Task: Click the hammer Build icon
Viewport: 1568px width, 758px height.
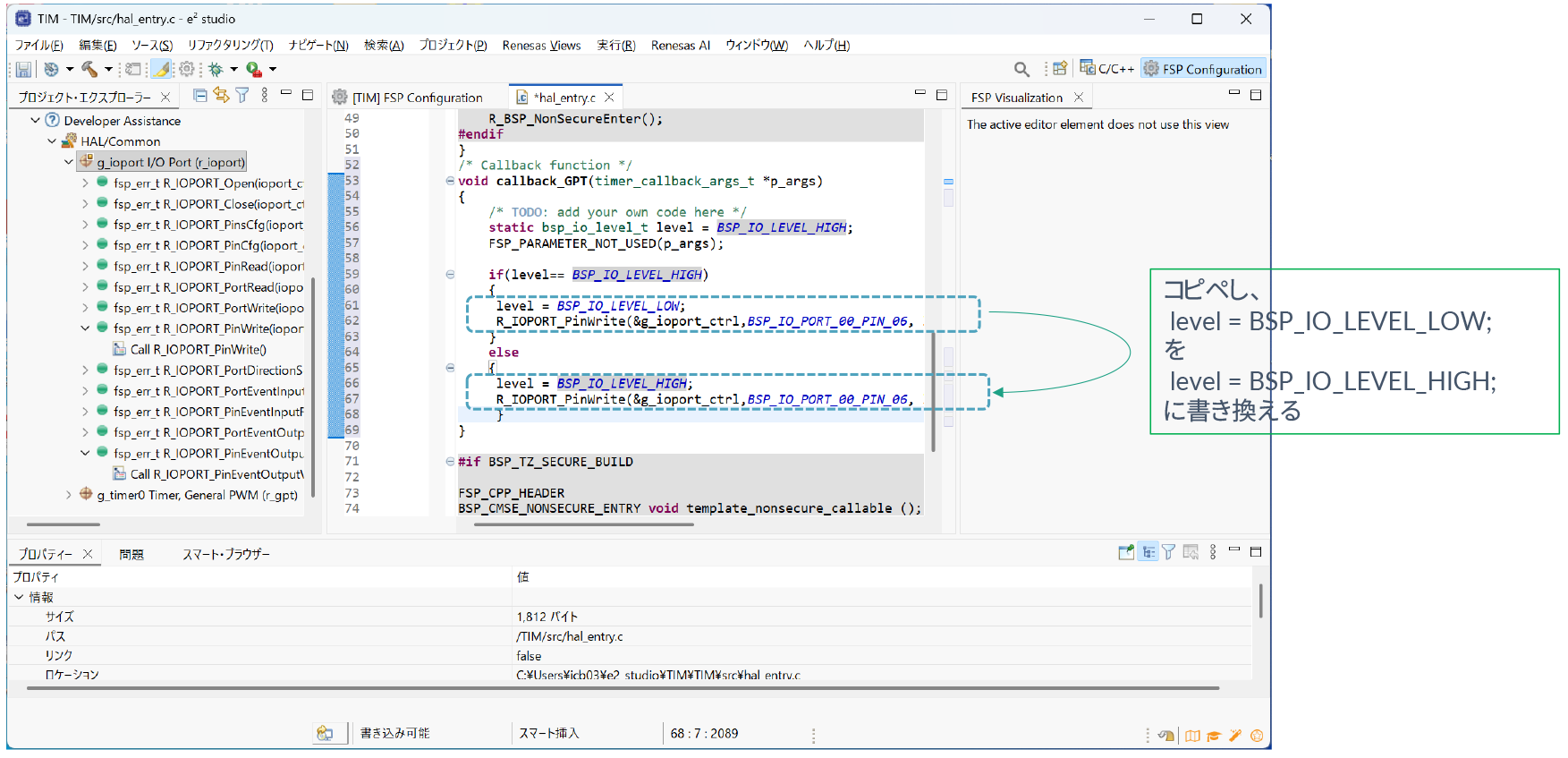Action: click(x=89, y=69)
